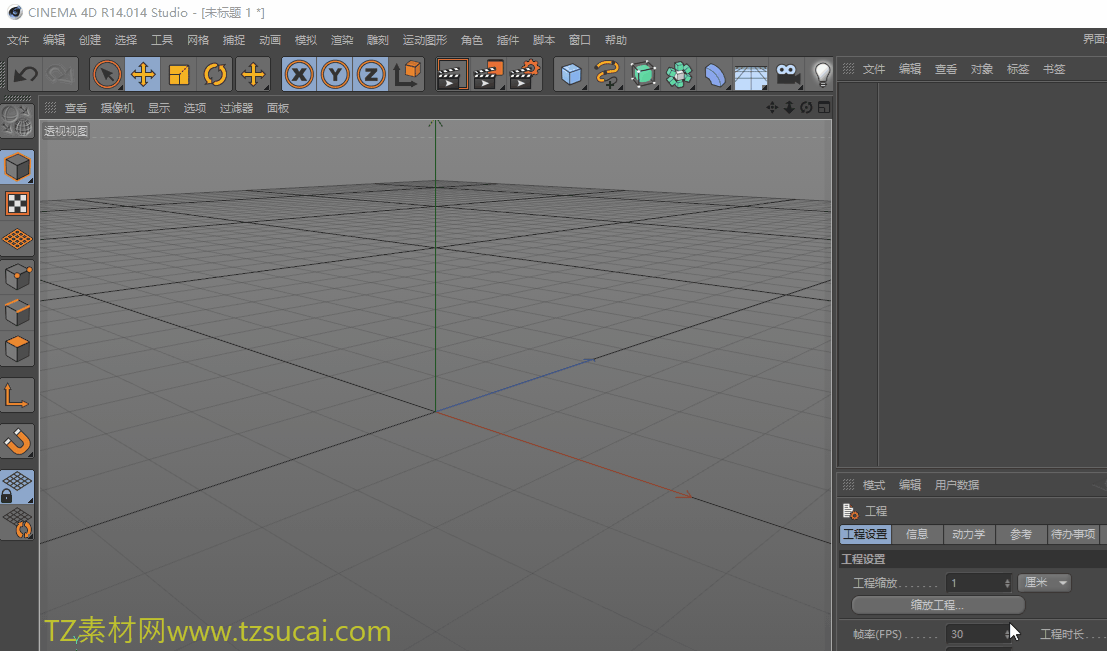The height and width of the screenshot is (651, 1107).
Task: Toggle the Y axis lock
Action: tap(335, 74)
